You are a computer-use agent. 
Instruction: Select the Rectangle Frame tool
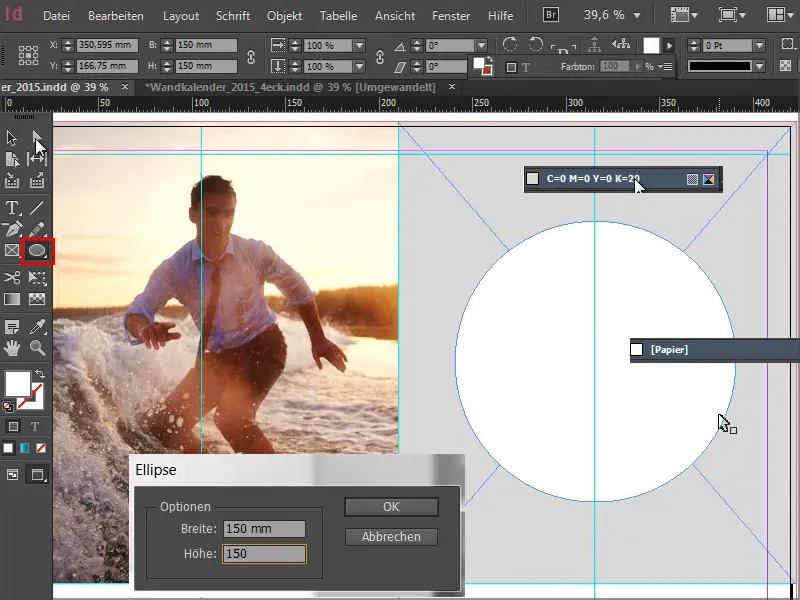[12, 251]
